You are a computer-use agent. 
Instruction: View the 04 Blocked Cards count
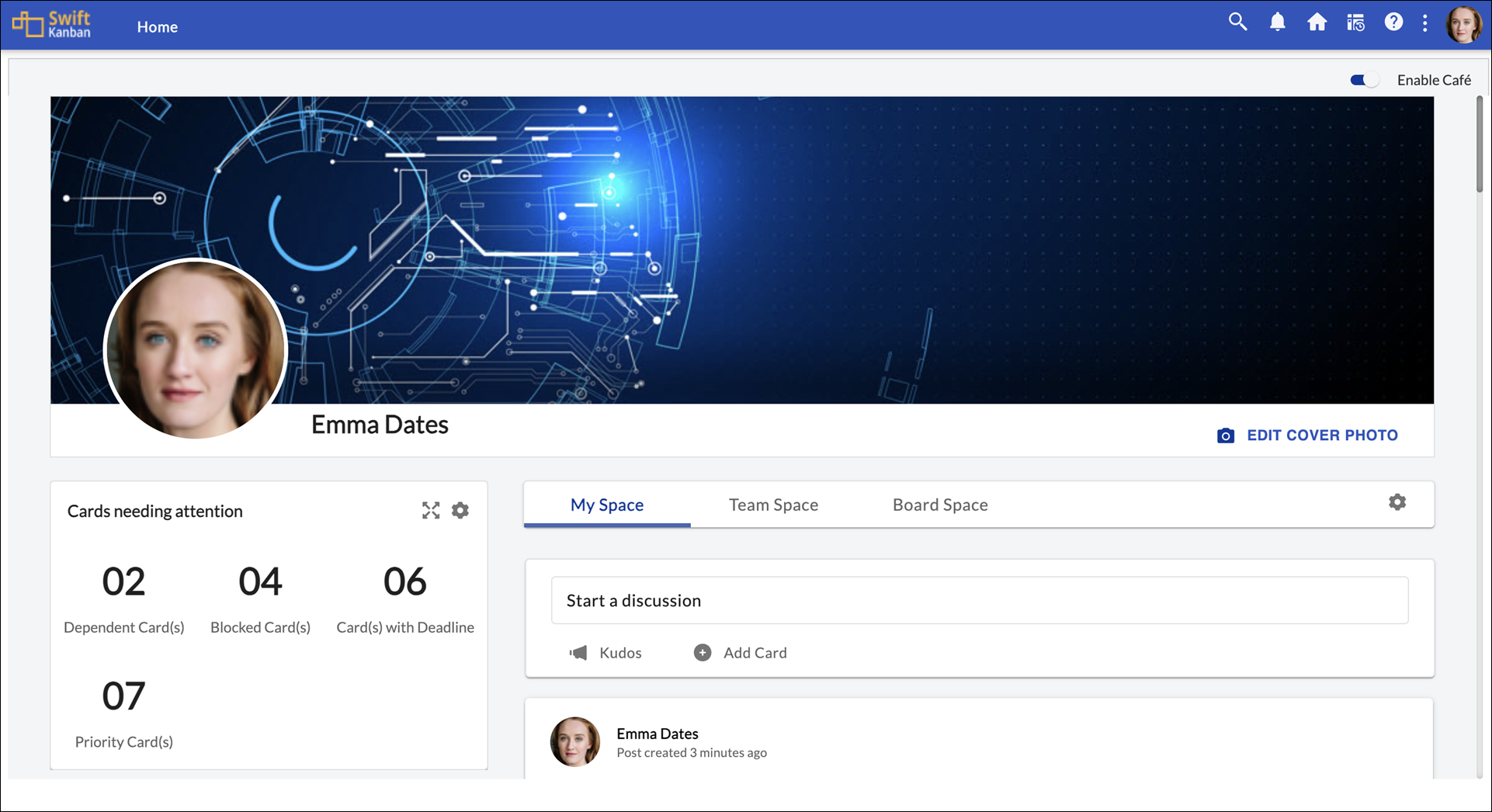coord(260,582)
